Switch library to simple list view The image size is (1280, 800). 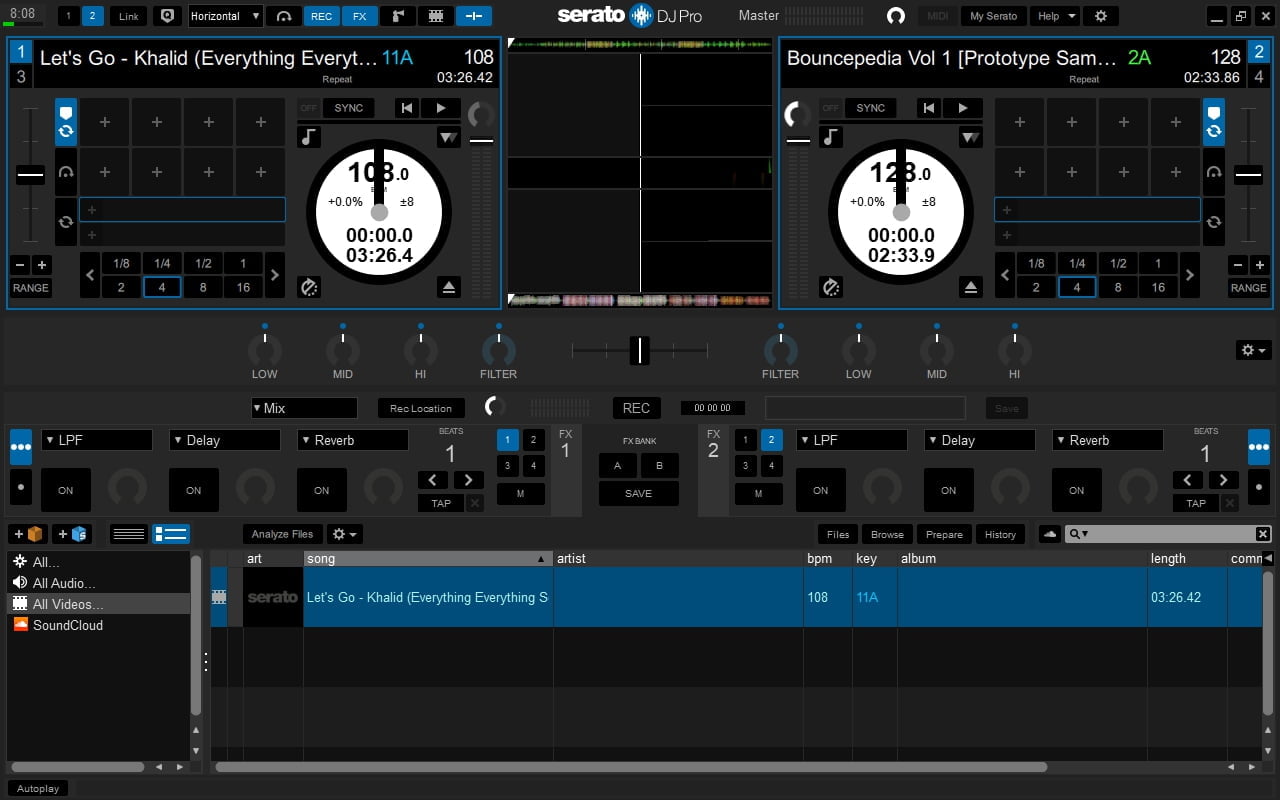[129, 534]
